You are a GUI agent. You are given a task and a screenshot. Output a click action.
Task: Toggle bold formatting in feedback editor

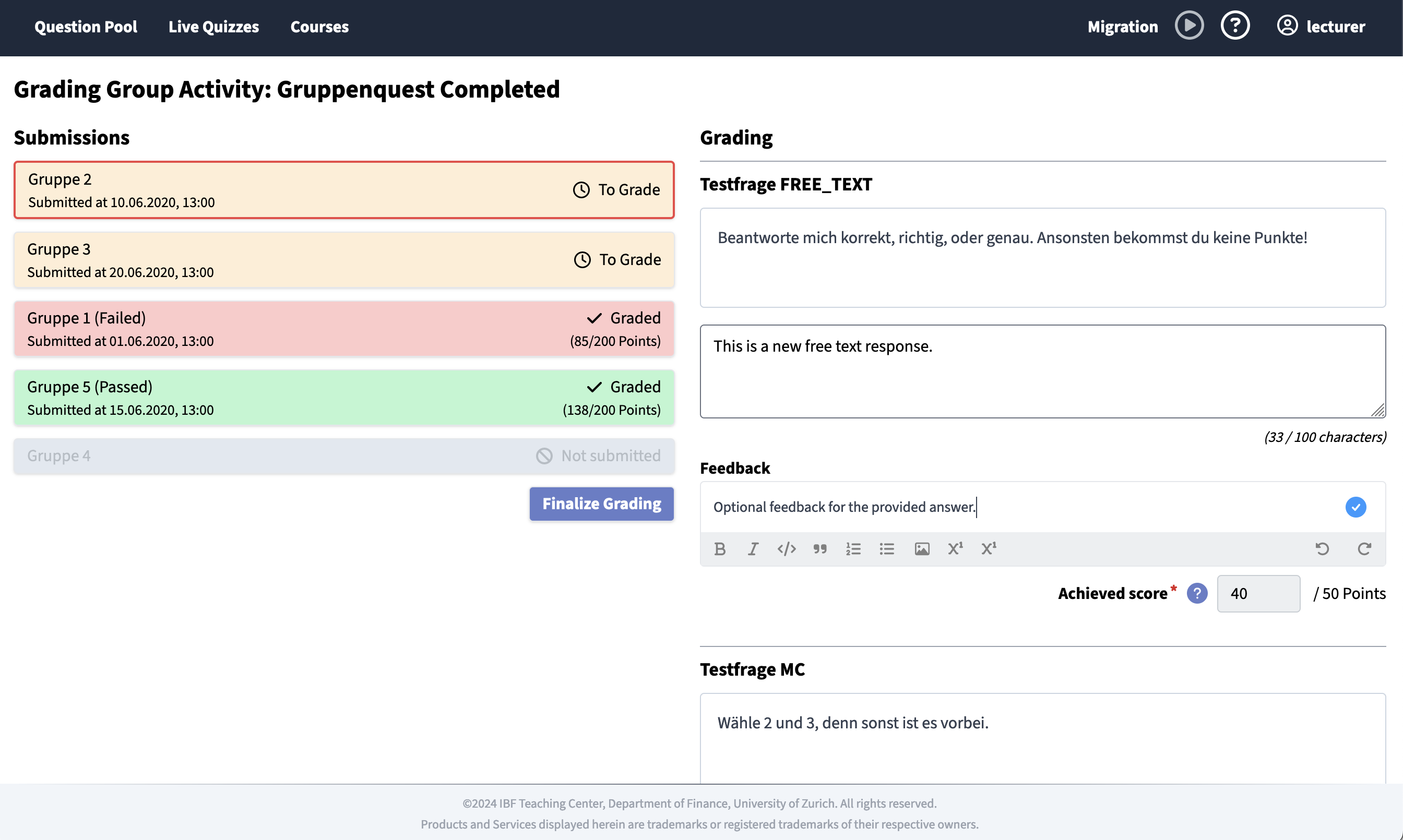[x=720, y=548]
